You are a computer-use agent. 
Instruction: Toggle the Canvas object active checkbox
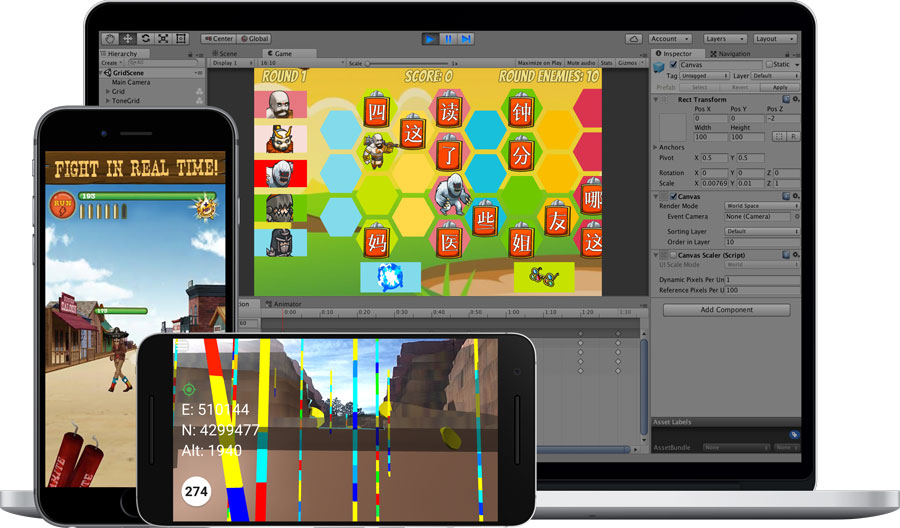pyautogui.click(x=673, y=65)
